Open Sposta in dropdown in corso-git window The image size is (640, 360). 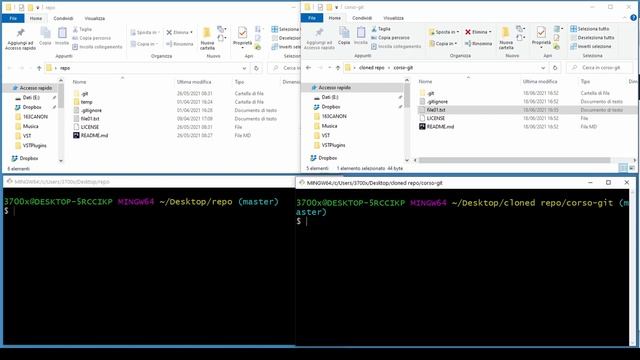point(444,32)
